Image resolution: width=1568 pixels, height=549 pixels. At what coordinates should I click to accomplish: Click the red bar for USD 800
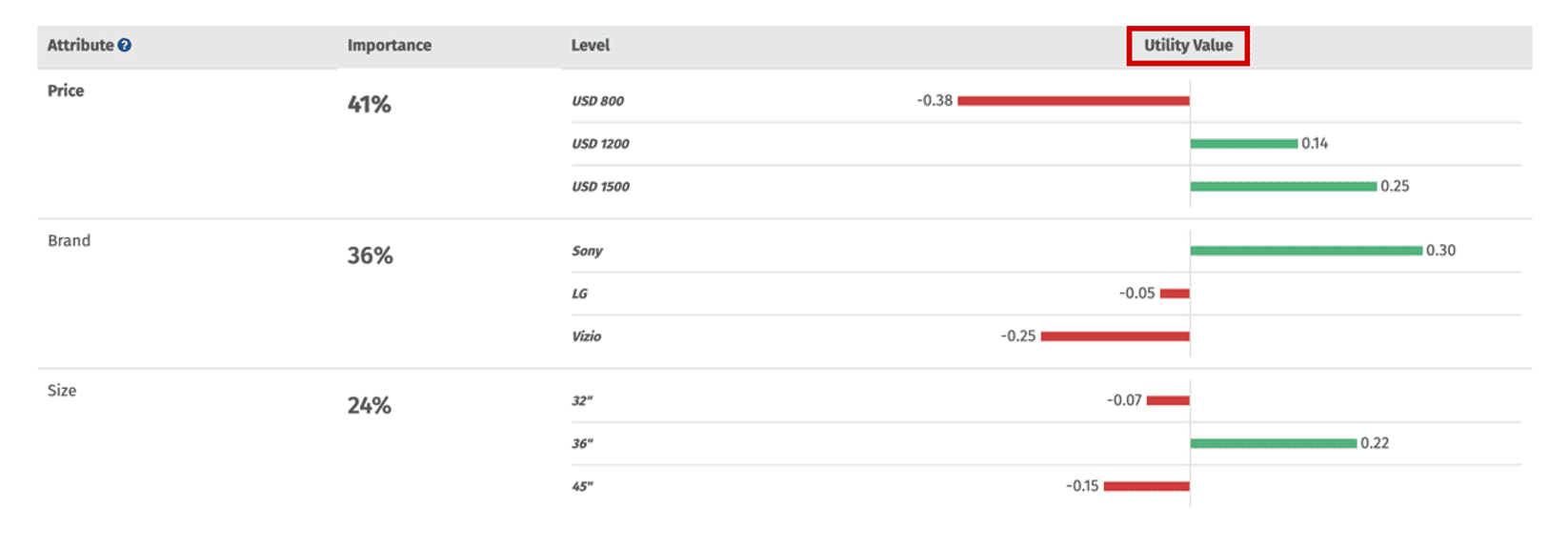[x=1073, y=101]
